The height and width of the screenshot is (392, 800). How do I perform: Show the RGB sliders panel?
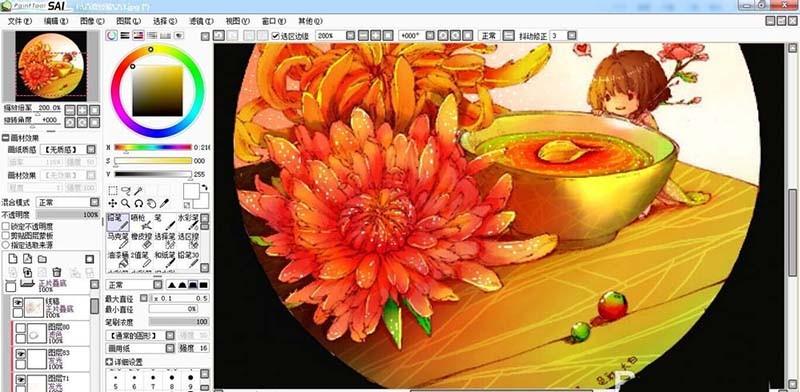tap(125, 35)
